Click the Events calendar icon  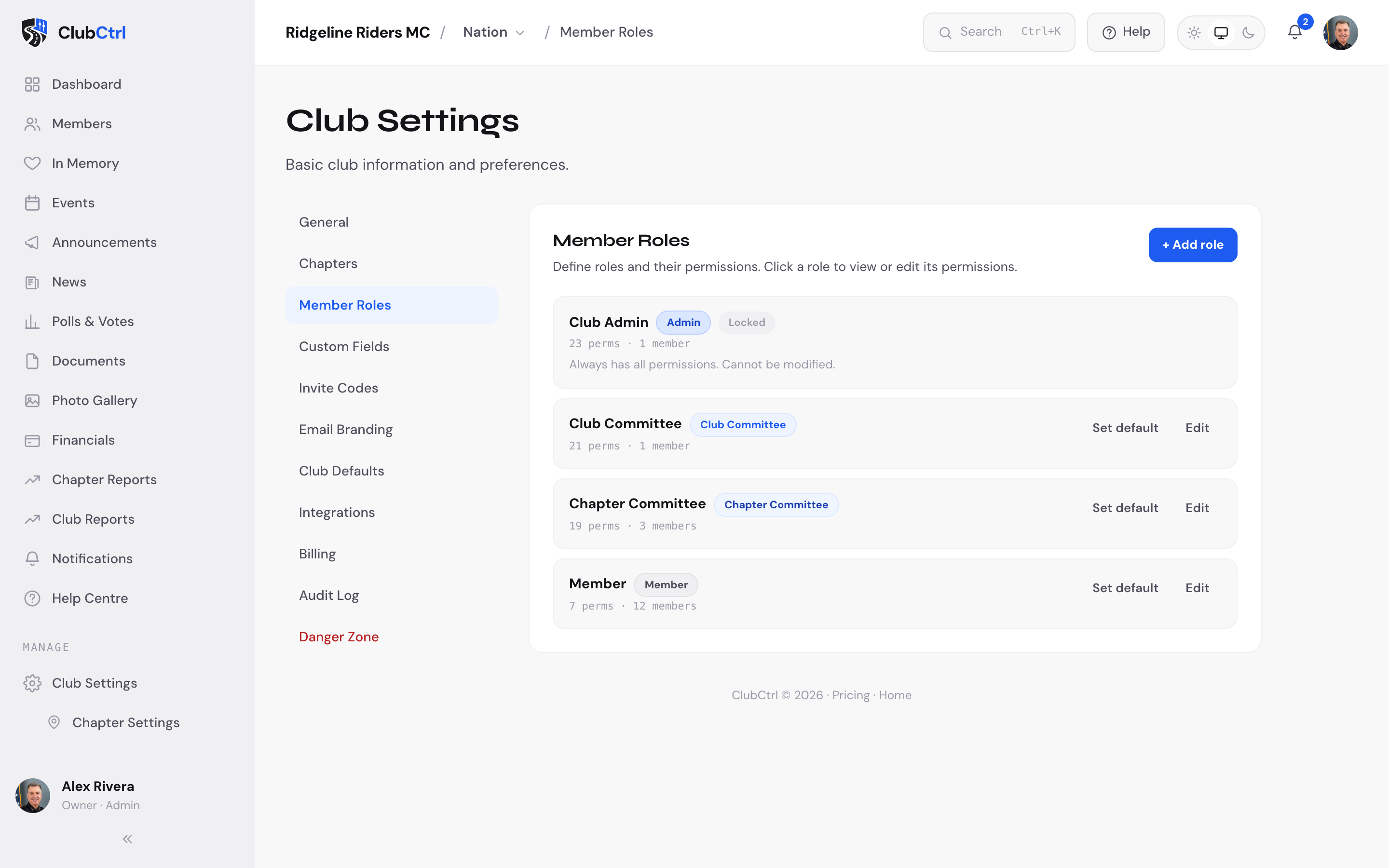tap(32, 203)
